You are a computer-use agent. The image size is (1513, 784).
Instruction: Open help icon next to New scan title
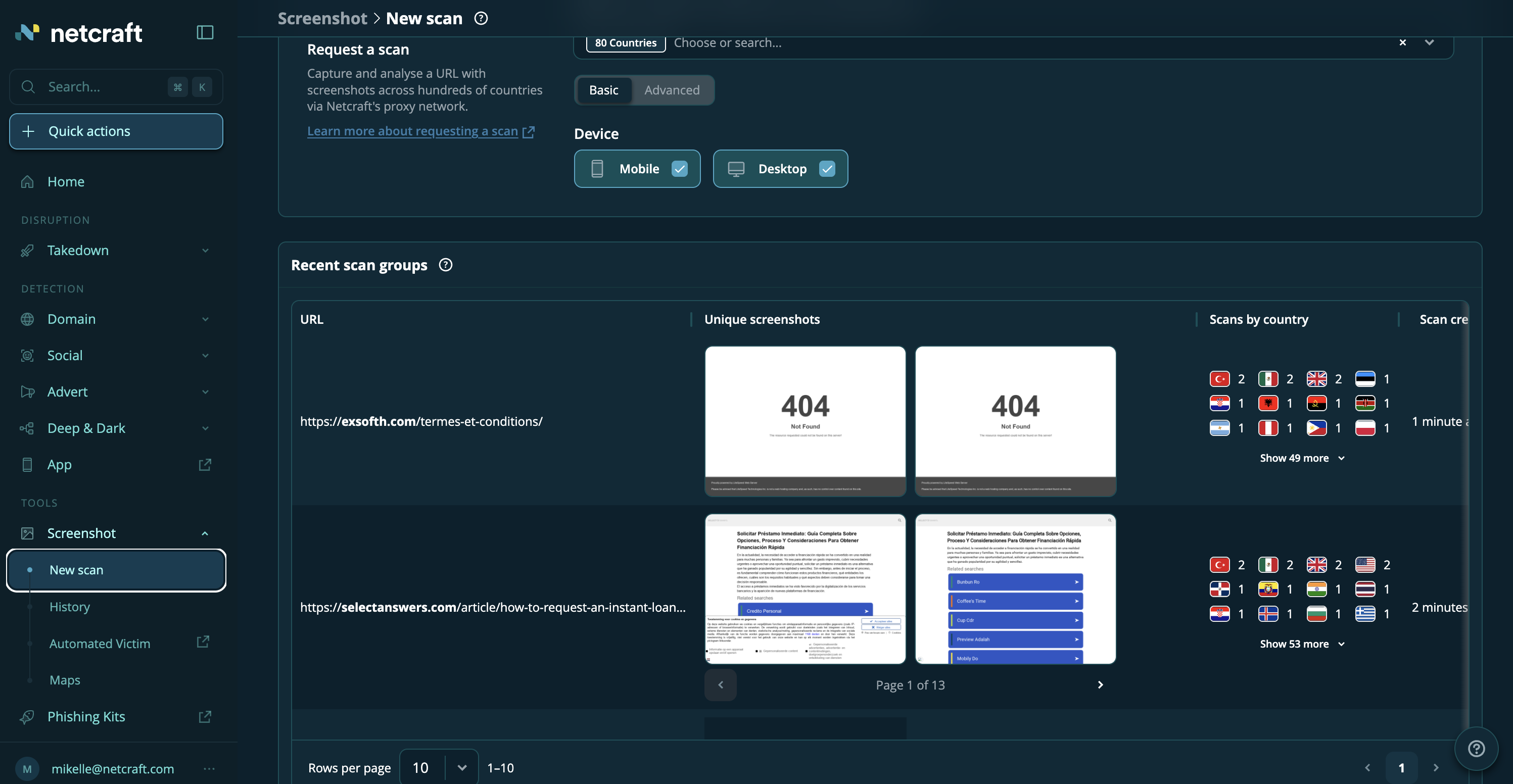pos(481,18)
